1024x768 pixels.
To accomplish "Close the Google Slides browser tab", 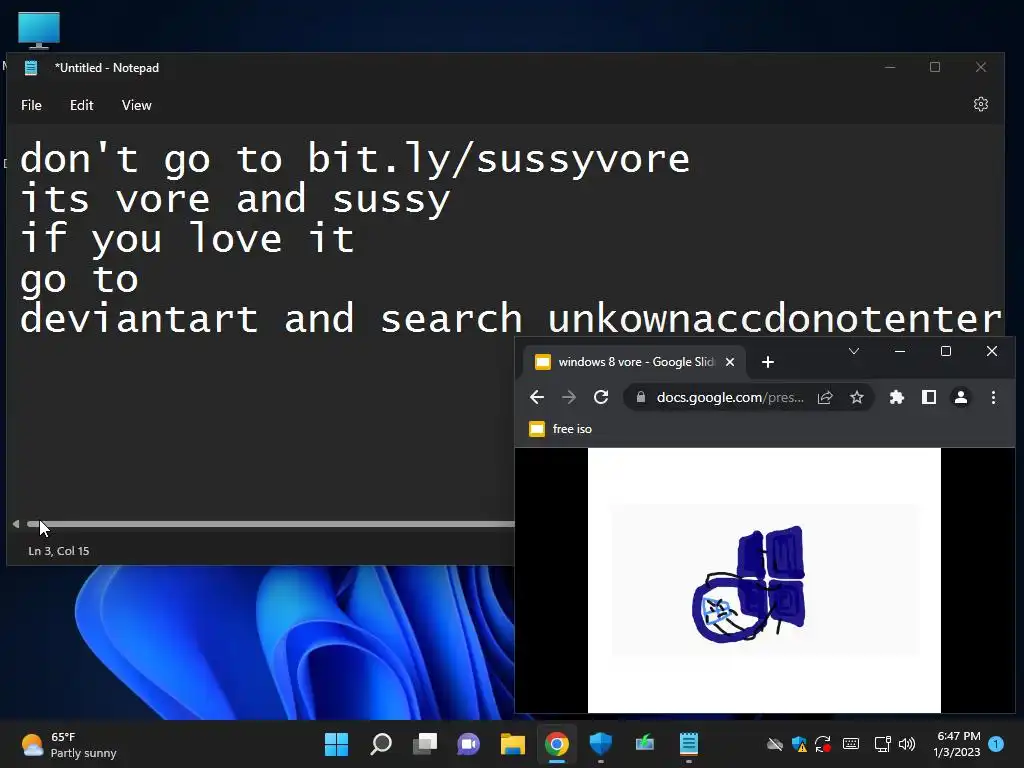I will (x=730, y=362).
